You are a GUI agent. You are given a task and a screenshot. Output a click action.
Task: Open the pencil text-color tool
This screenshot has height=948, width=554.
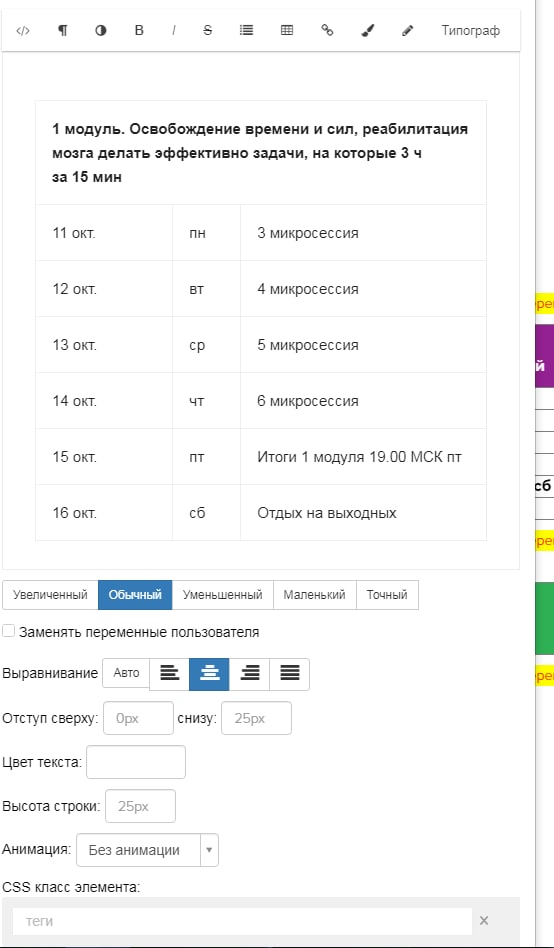coord(408,31)
